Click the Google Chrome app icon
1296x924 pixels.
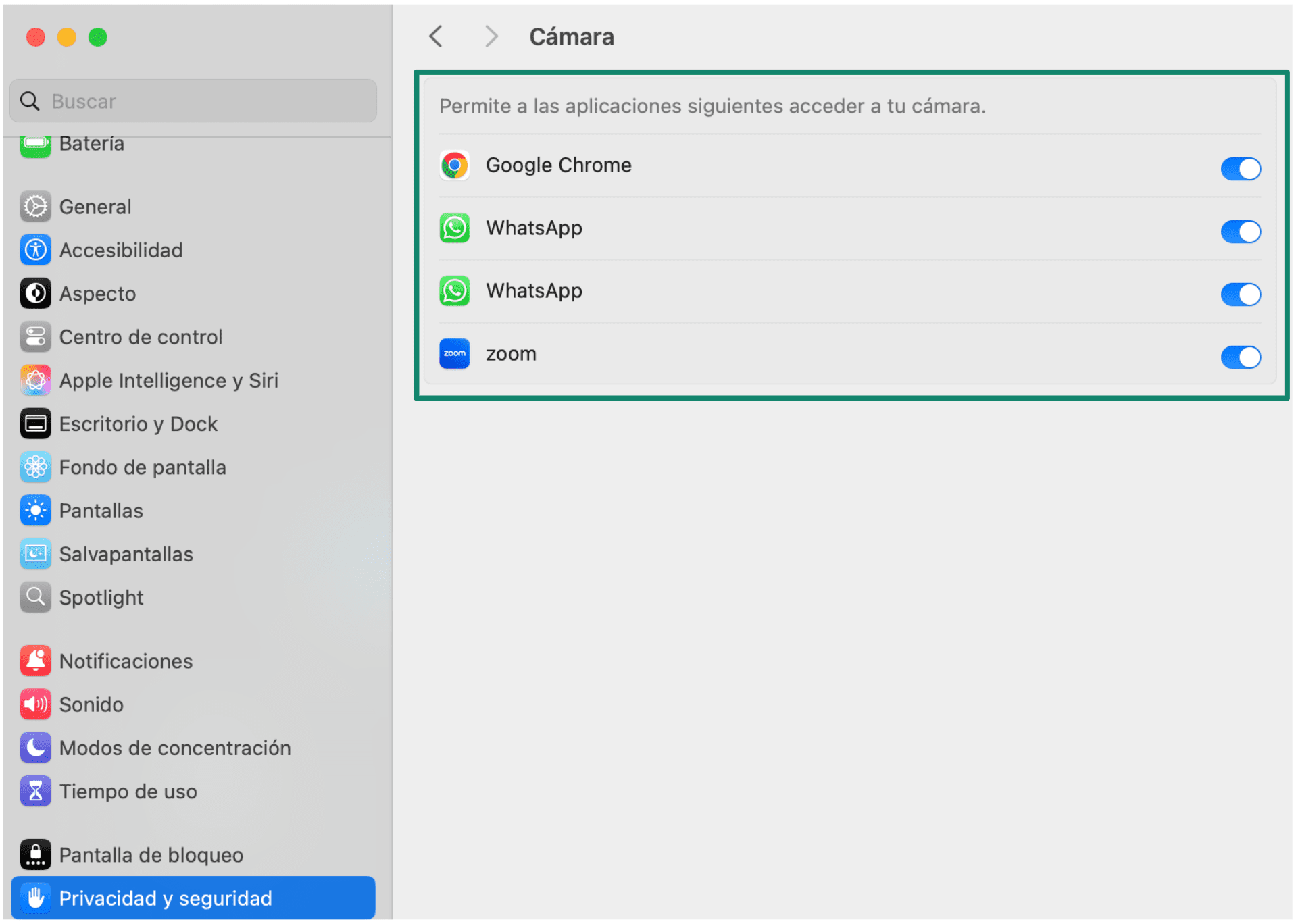click(454, 165)
